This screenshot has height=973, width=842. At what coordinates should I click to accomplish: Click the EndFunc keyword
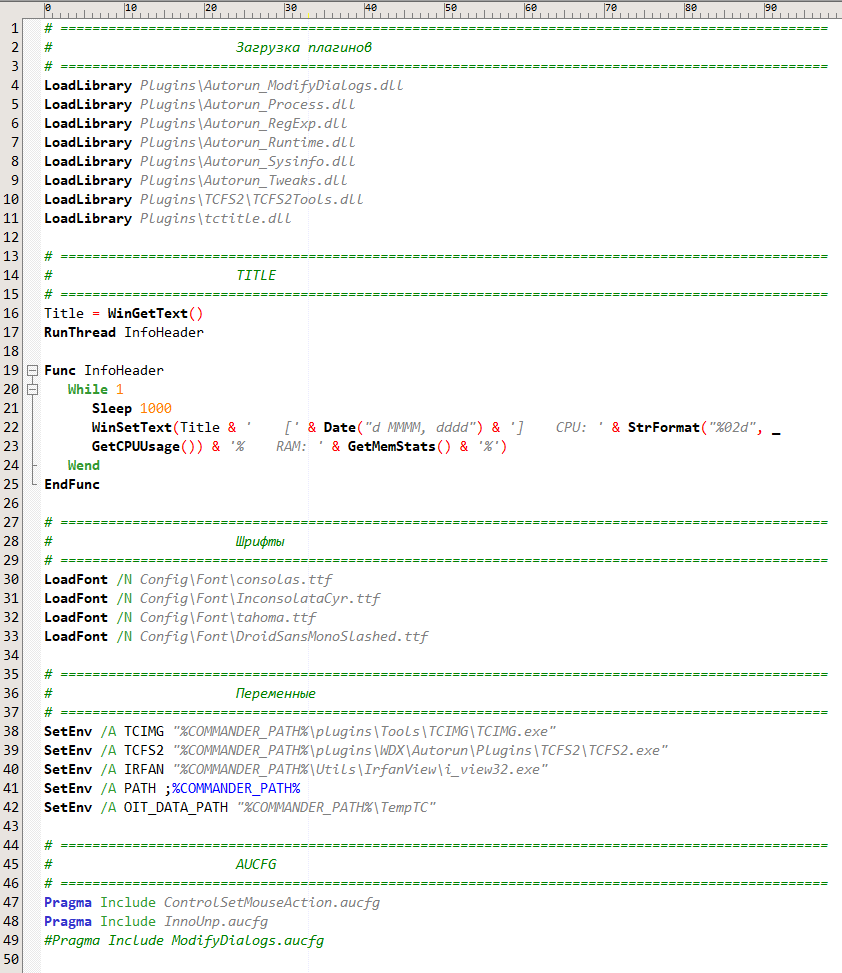point(71,485)
